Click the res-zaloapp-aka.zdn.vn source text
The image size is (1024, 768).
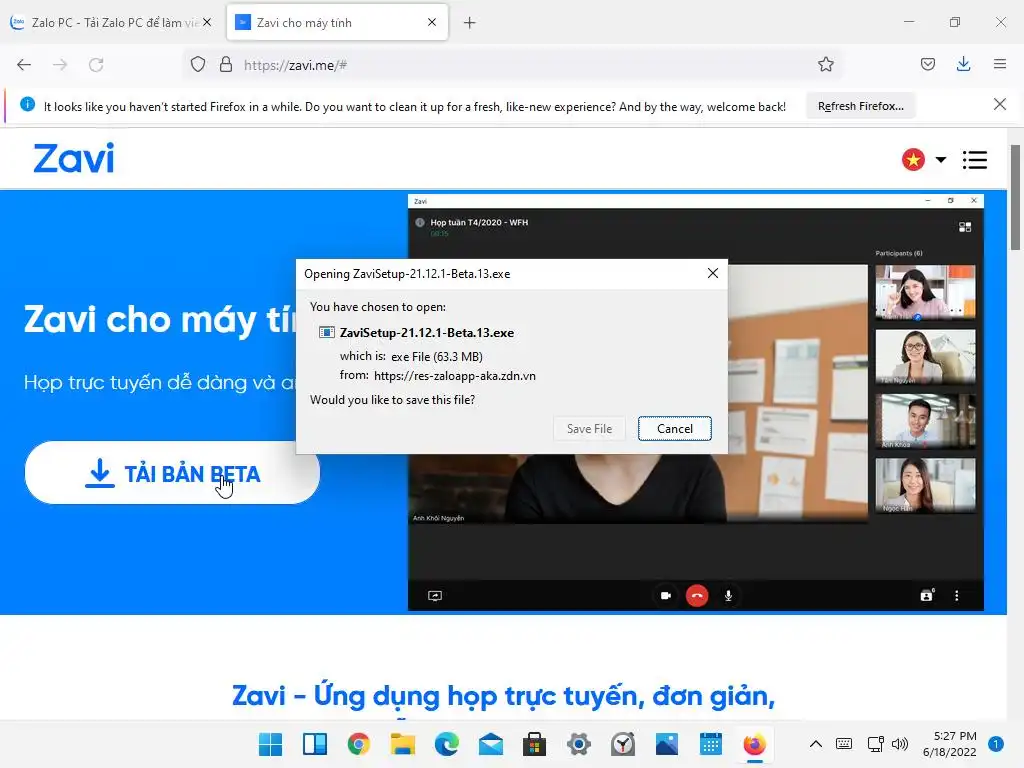tap(455, 376)
